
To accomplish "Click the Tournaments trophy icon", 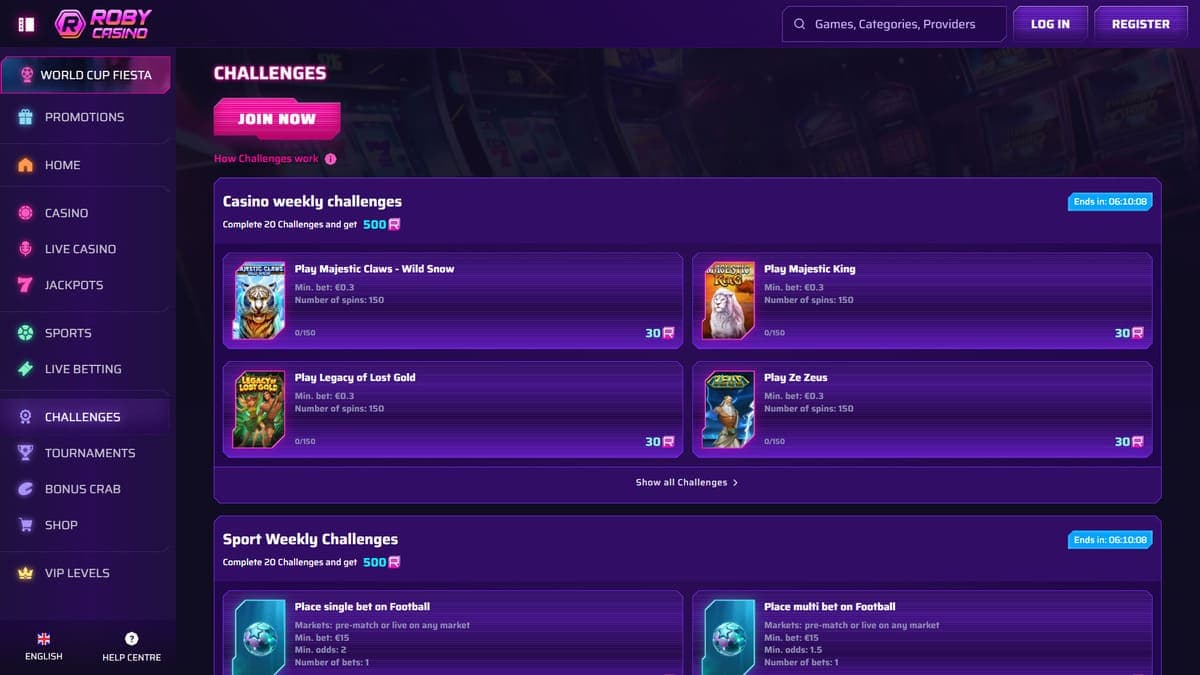I will (26, 453).
